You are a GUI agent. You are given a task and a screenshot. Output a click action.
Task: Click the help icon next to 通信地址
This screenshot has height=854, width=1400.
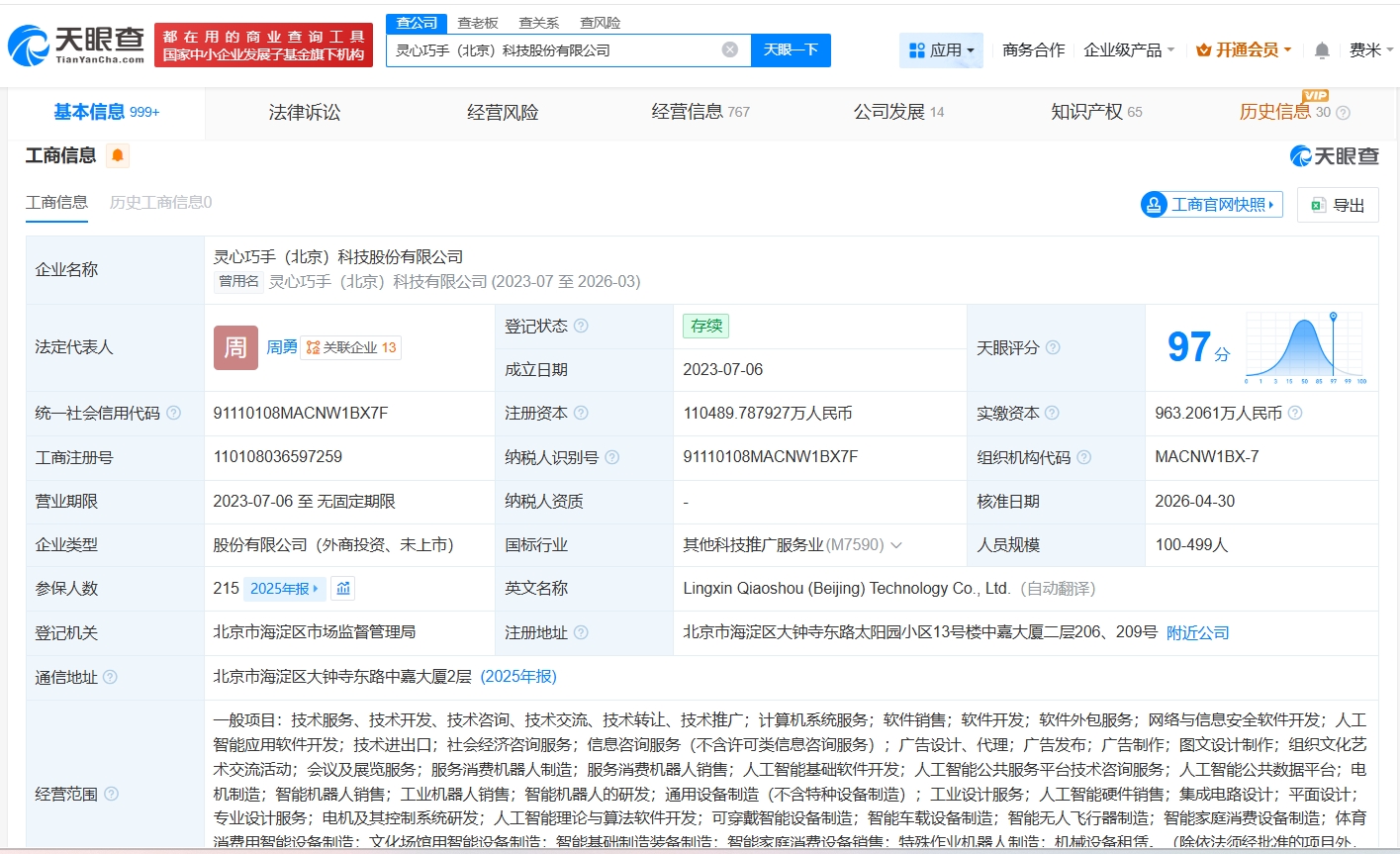click(x=110, y=677)
